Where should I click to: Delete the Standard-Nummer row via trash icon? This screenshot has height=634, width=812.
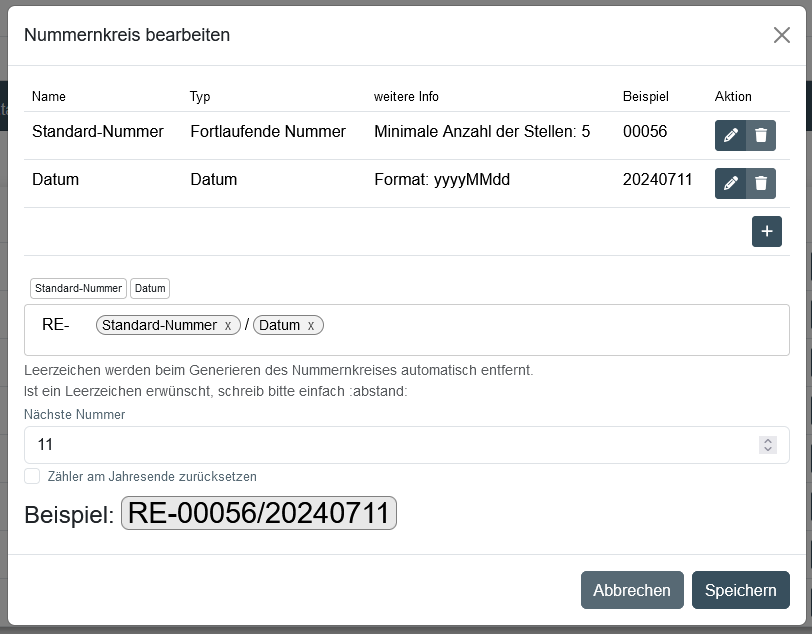click(x=761, y=135)
